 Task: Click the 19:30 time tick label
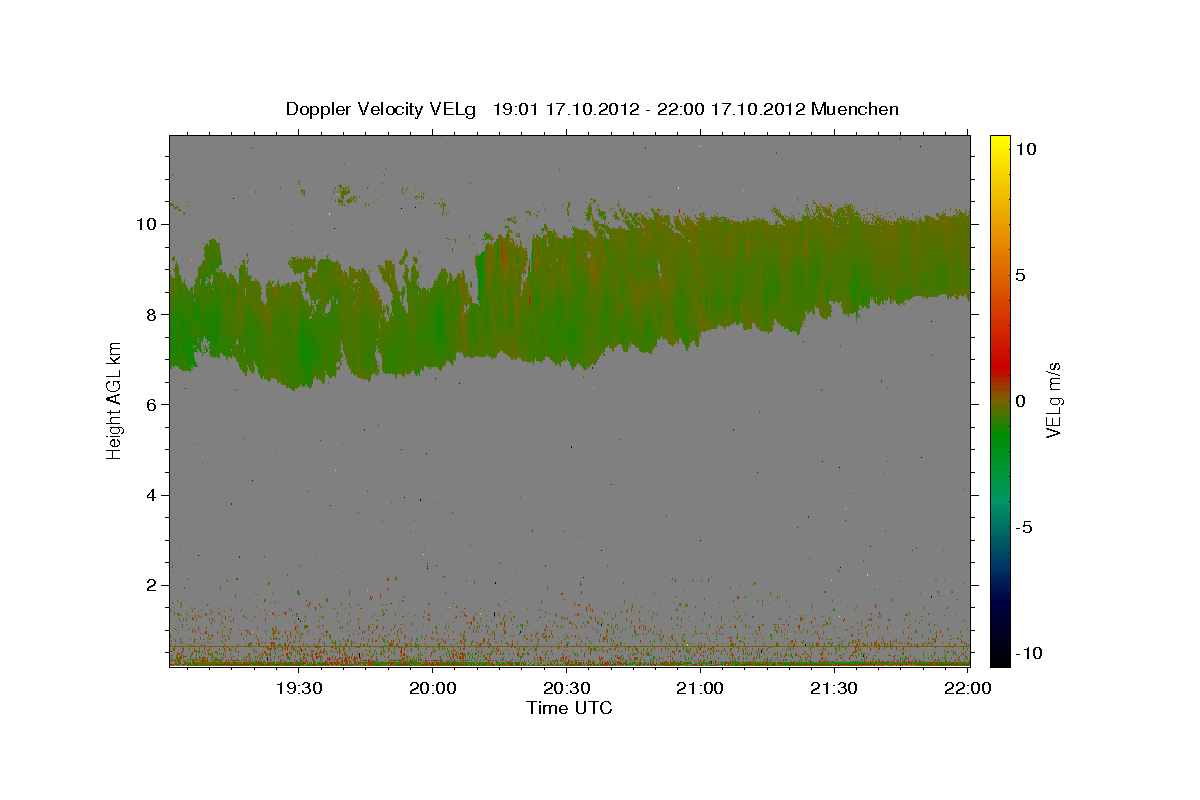pyautogui.click(x=298, y=688)
